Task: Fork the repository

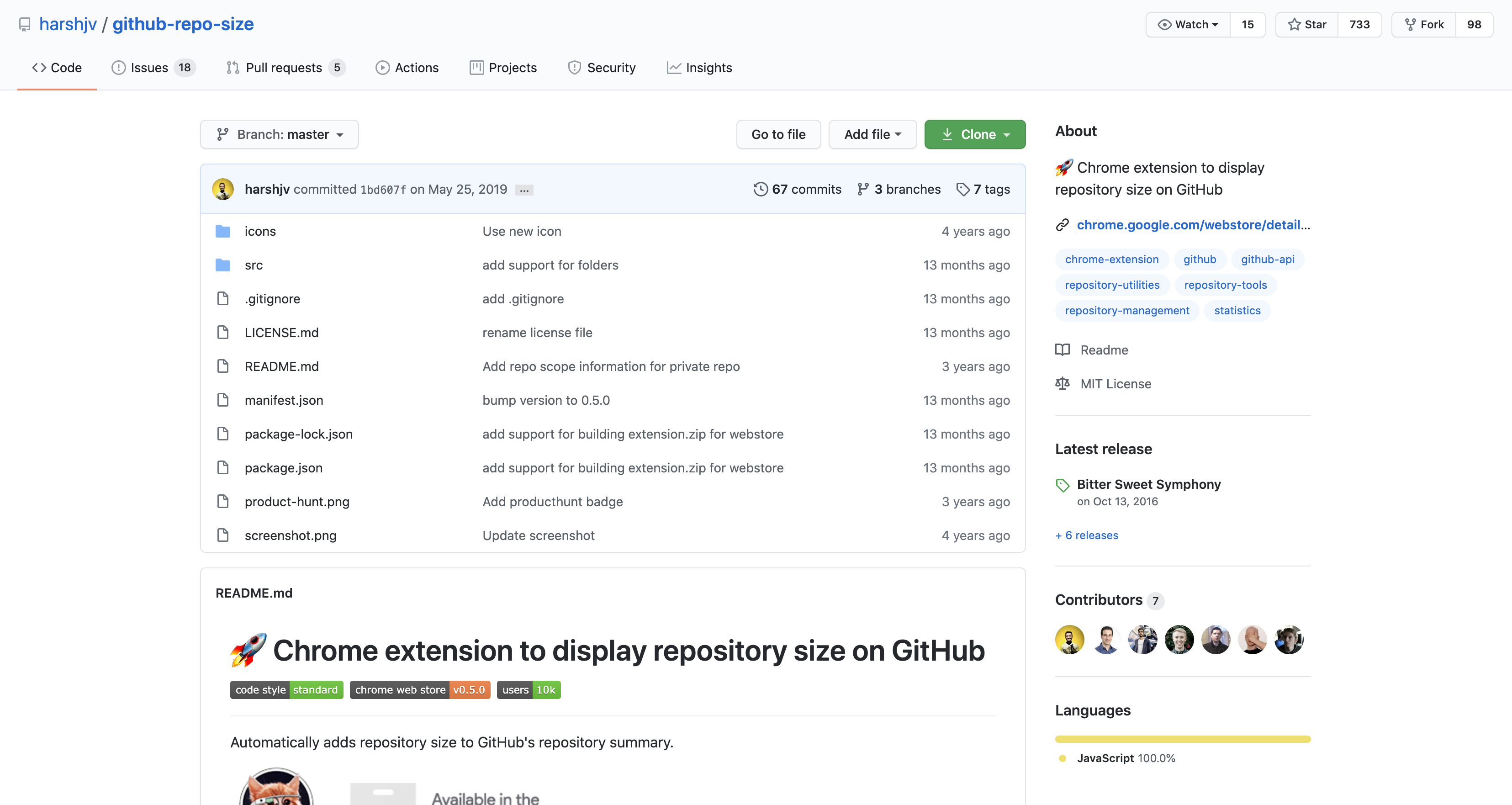Action: pos(1424,25)
